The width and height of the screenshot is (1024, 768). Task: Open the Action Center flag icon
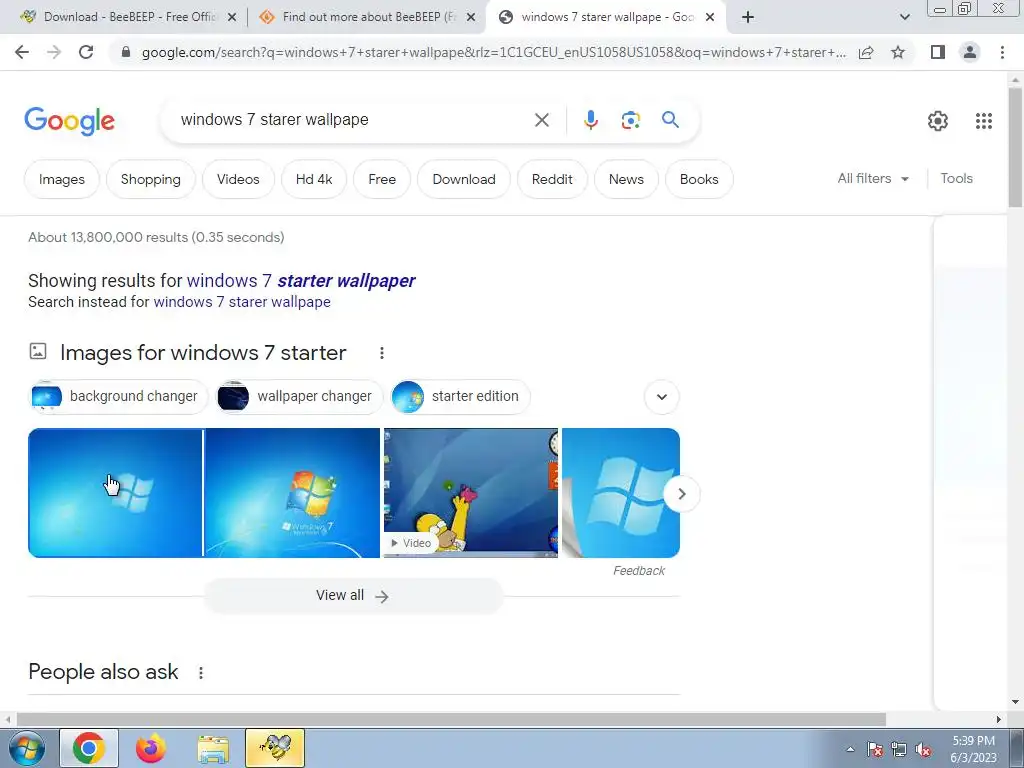874,750
